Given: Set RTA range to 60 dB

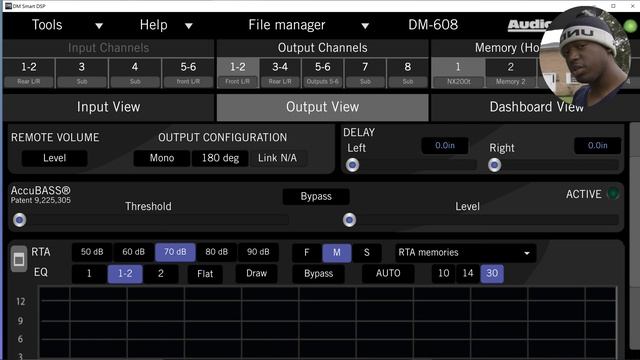Looking at the screenshot, I should tap(133, 252).
